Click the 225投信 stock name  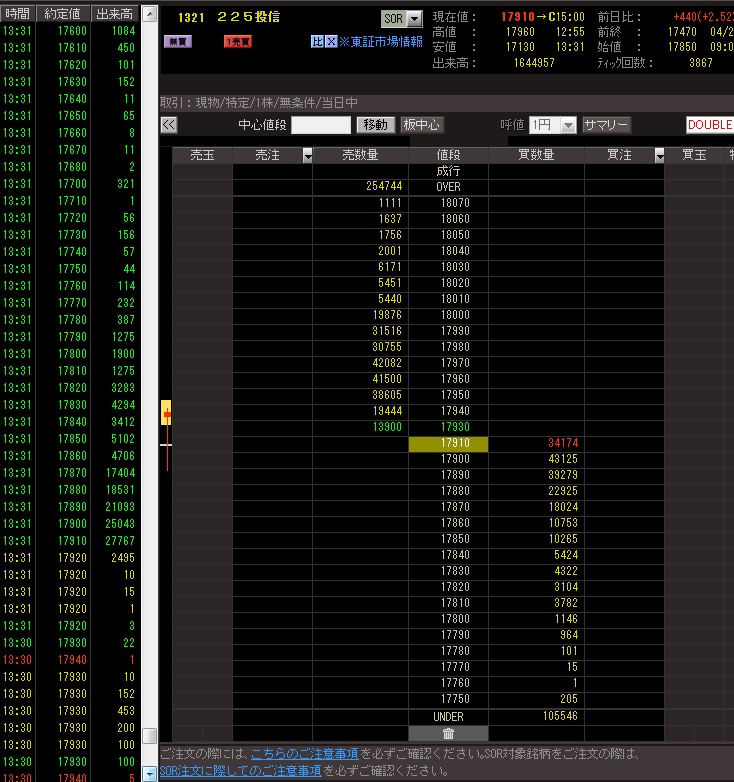pyautogui.click(x=248, y=17)
